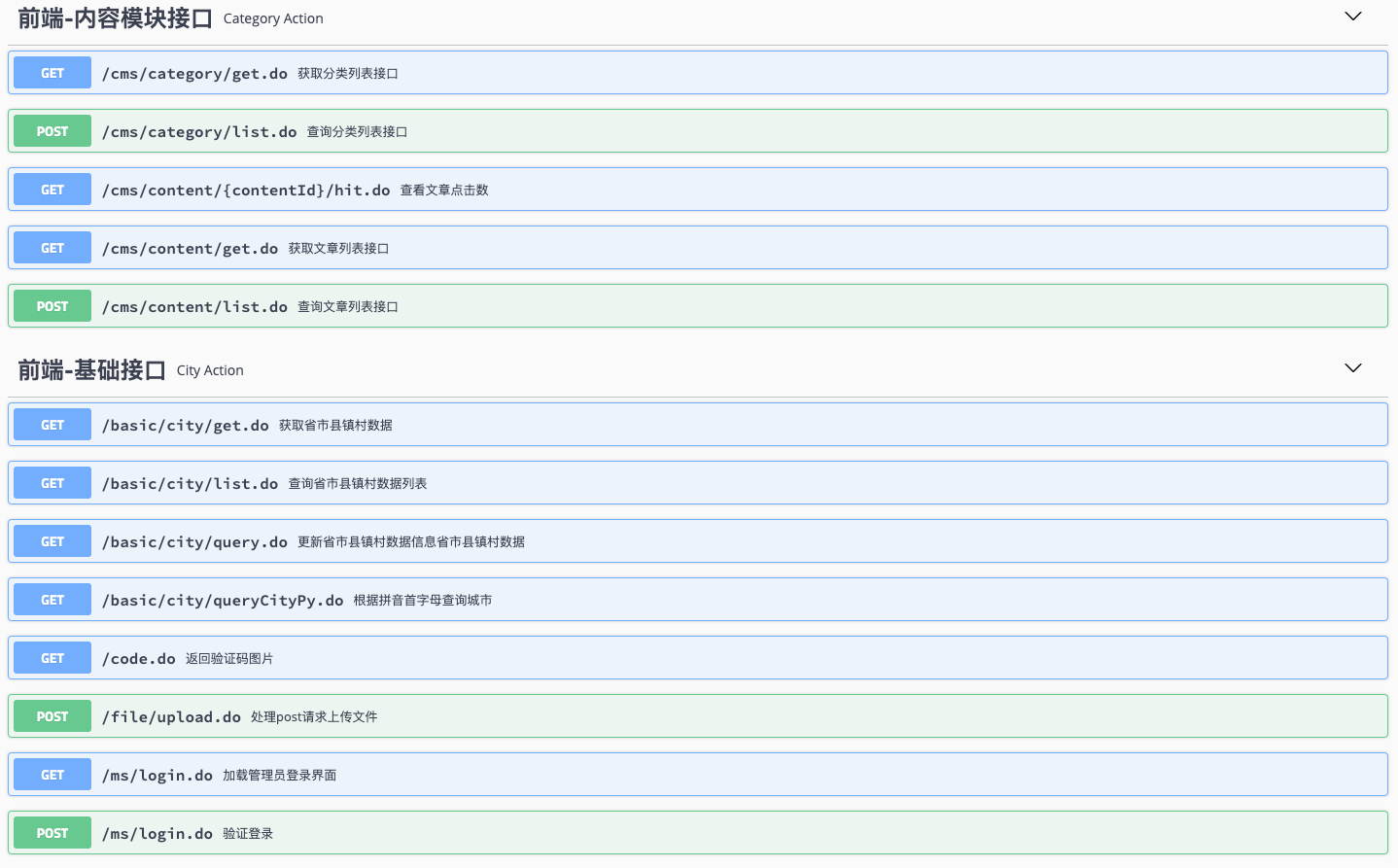Click description 查看文章点击数
This screenshot has height=868, width=1398.
[444, 191]
